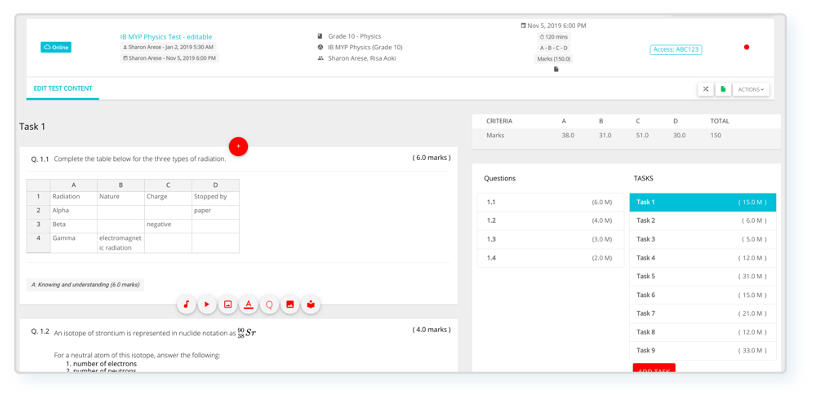The height and width of the screenshot is (402, 814).
Task: Select Task 1 in tasks list
Action: [x=702, y=202]
